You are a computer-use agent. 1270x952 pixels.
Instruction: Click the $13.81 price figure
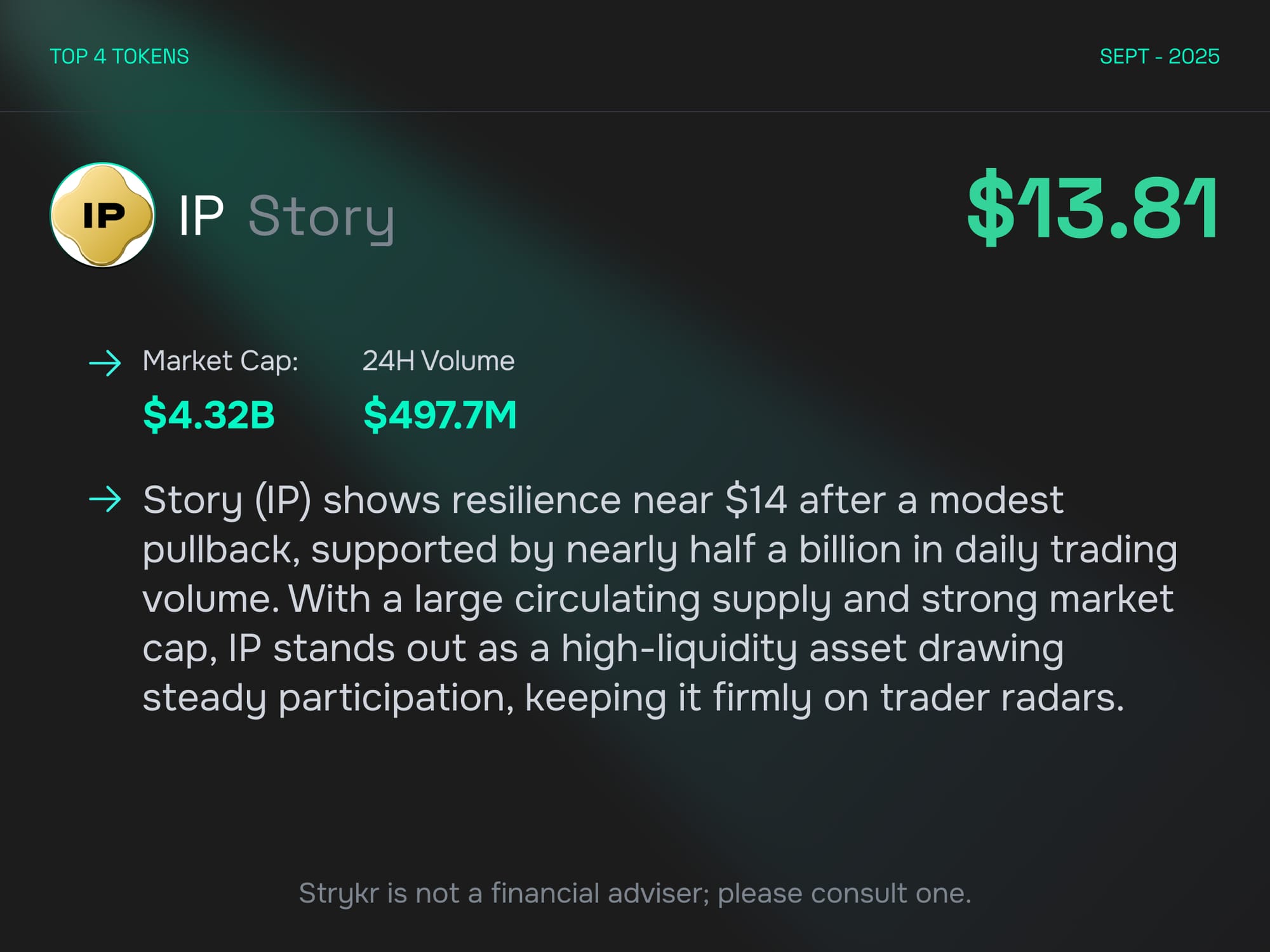1092,208
